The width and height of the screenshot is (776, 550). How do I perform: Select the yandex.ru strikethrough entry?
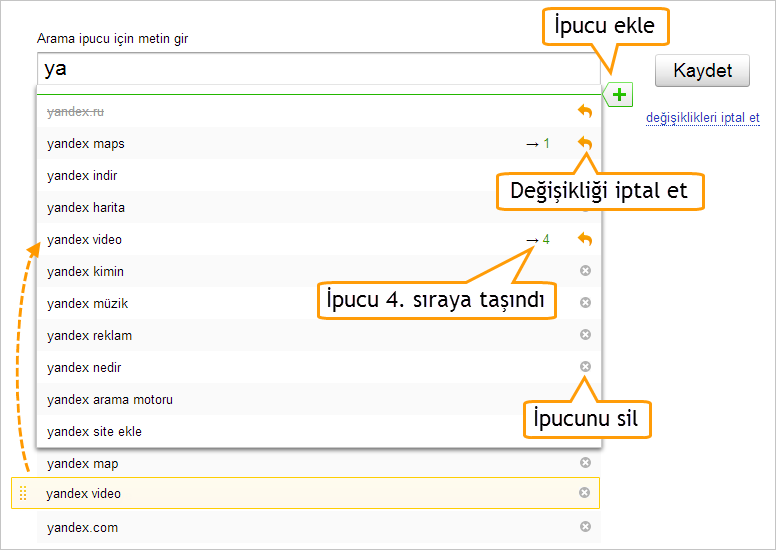75,112
